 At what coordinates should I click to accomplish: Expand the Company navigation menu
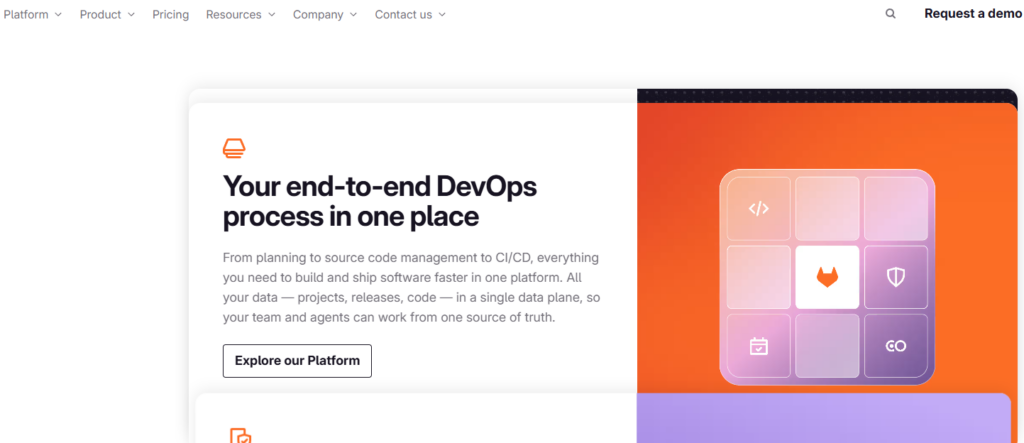325,14
